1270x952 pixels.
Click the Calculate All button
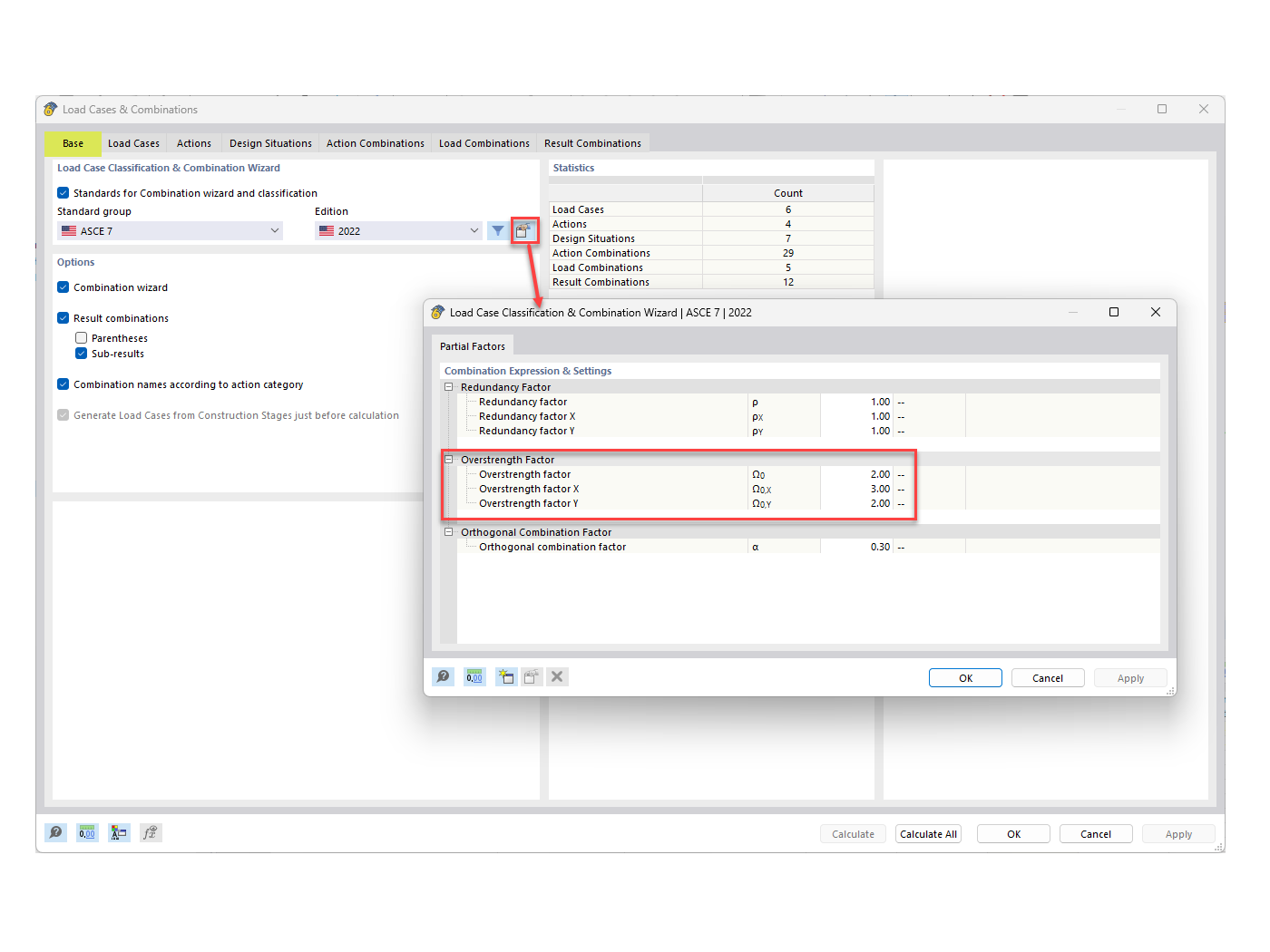click(928, 833)
